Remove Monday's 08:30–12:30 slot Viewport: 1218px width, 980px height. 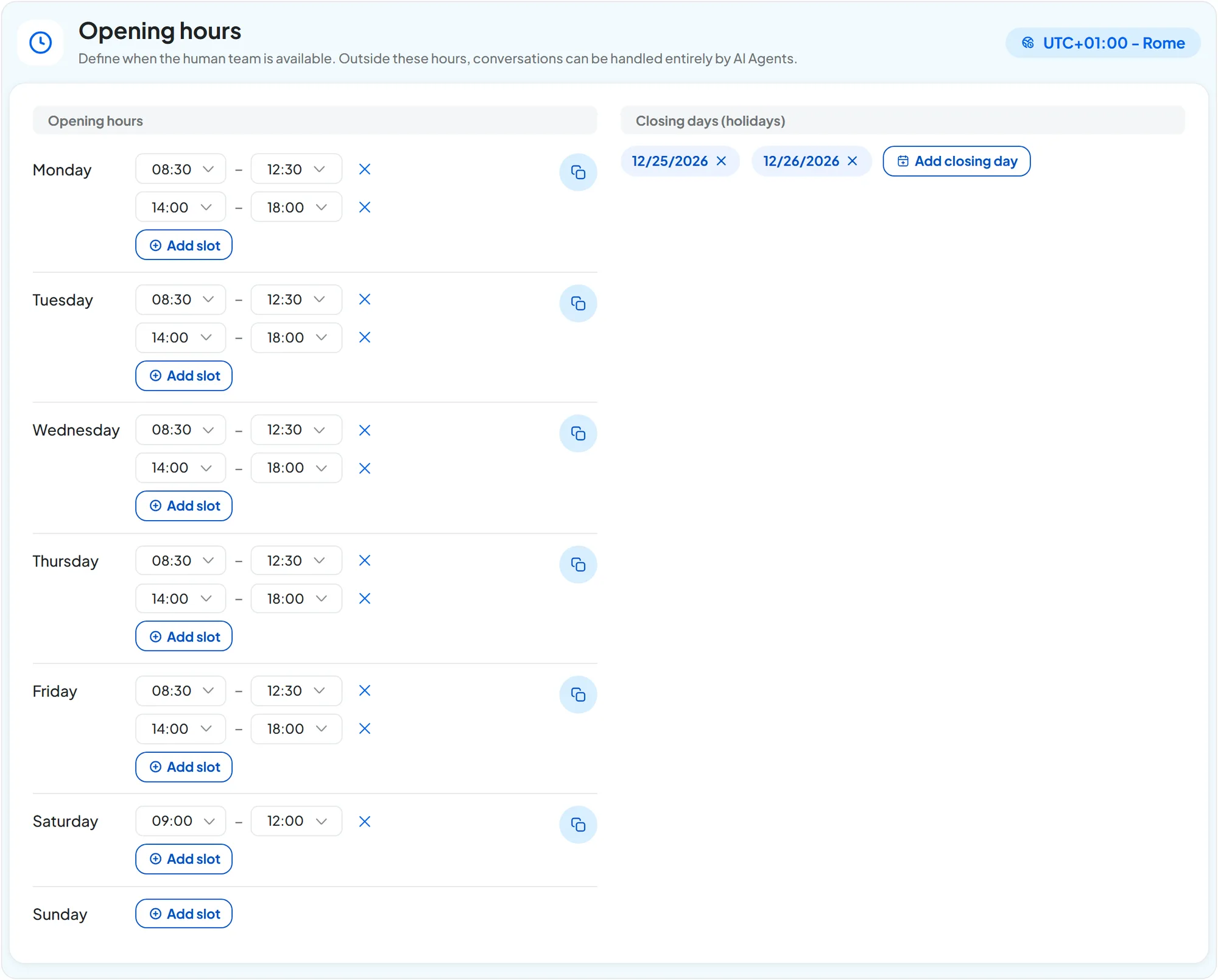(365, 169)
